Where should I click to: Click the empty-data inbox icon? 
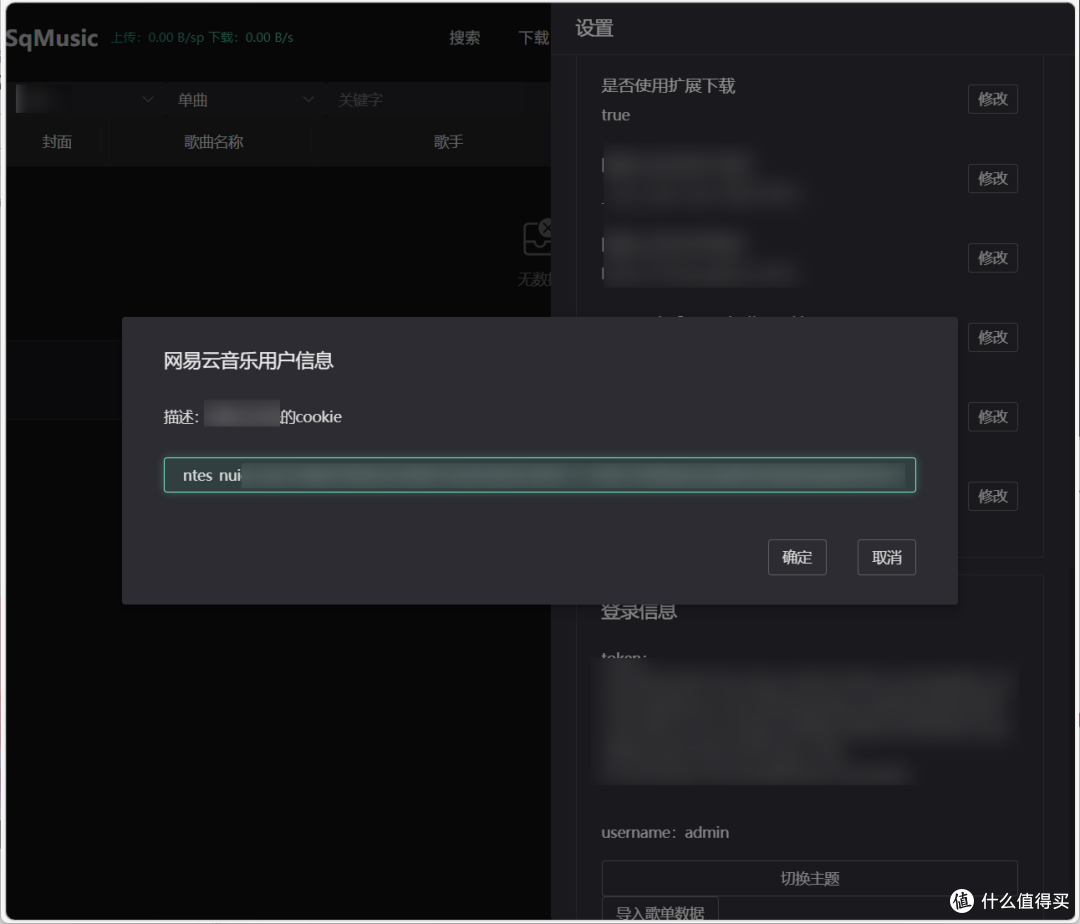(537, 238)
